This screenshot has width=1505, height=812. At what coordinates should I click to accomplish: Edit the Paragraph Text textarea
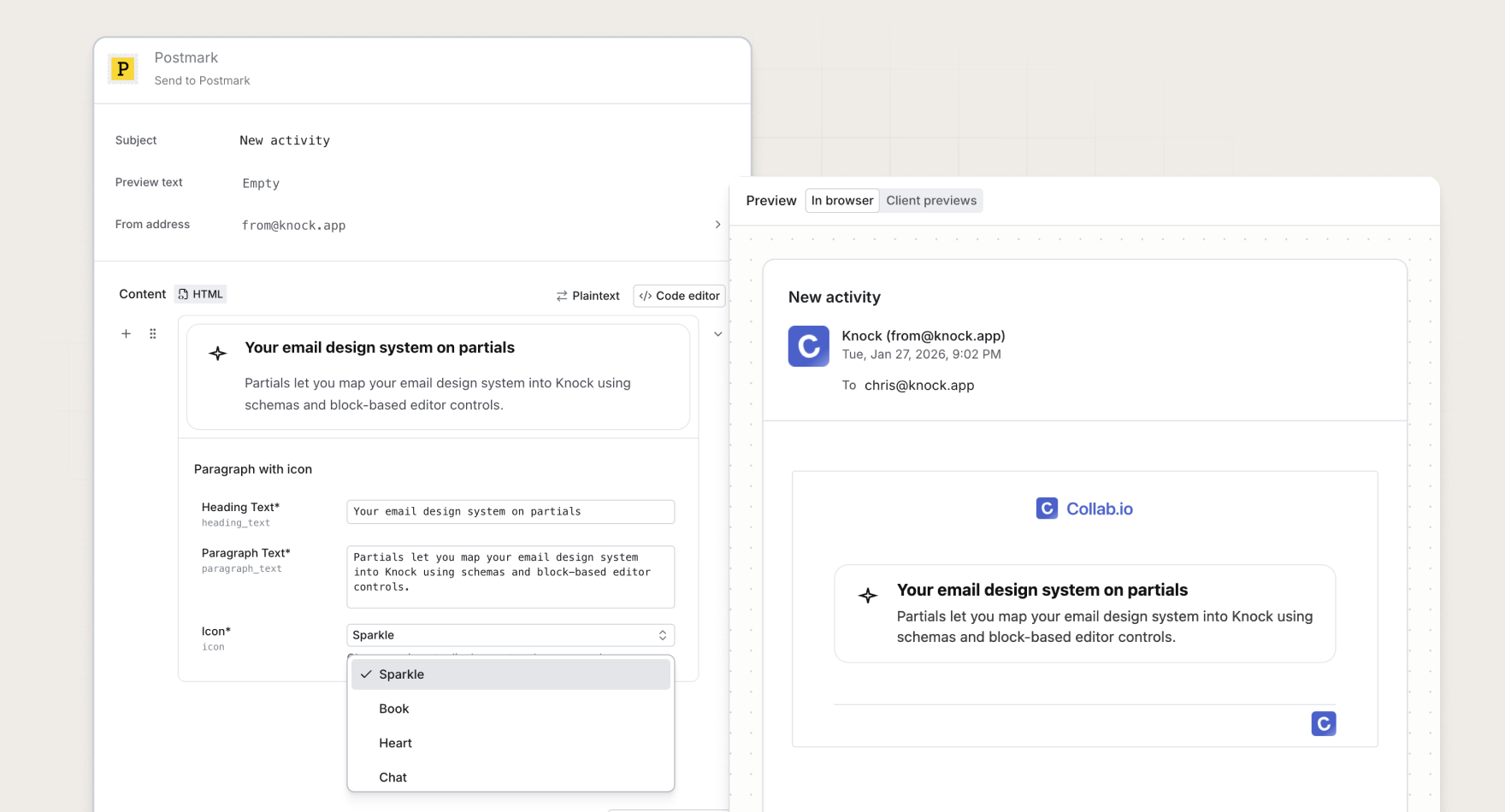coord(511,577)
